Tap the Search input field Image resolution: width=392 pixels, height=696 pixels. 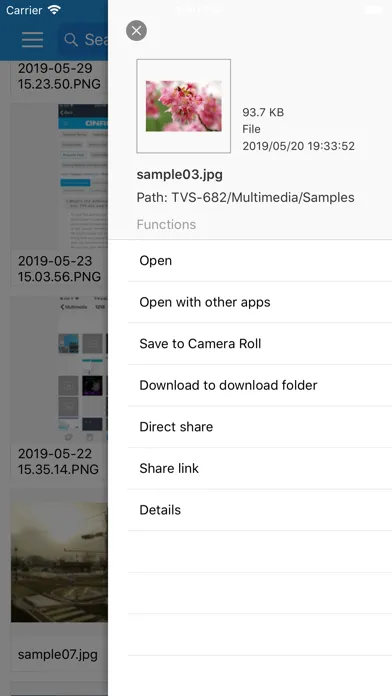(83, 40)
